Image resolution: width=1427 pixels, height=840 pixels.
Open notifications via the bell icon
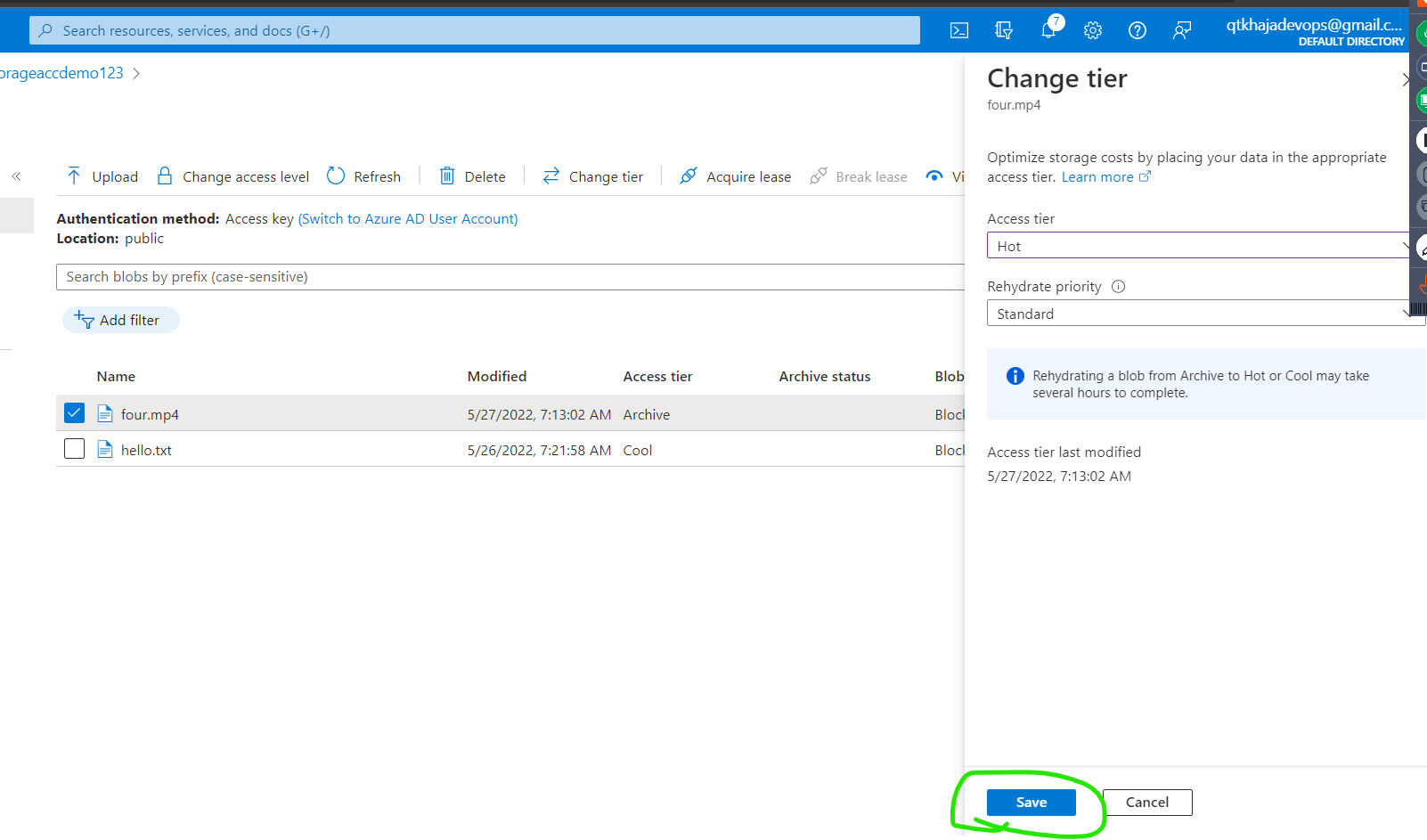[x=1048, y=29]
